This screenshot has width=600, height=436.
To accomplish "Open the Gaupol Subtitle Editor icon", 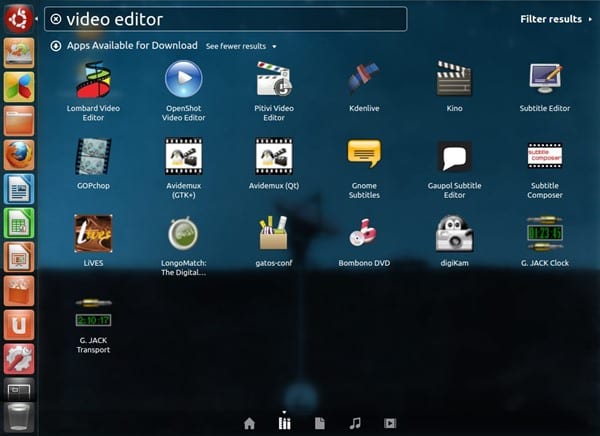I will coord(454,156).
